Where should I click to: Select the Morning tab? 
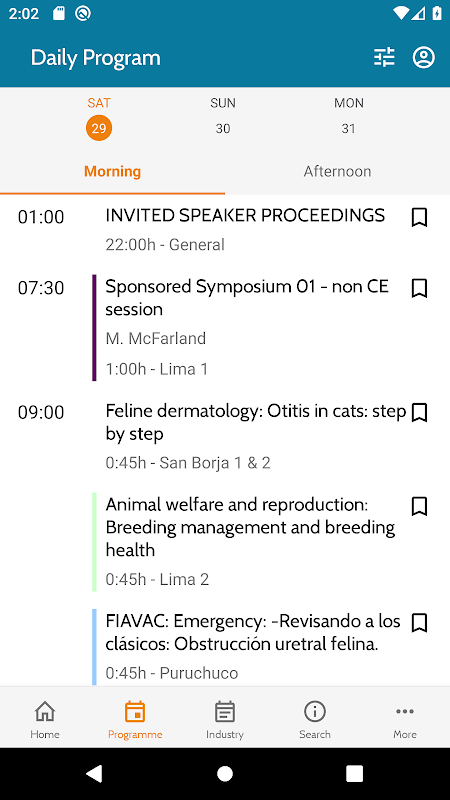(112, 171)
